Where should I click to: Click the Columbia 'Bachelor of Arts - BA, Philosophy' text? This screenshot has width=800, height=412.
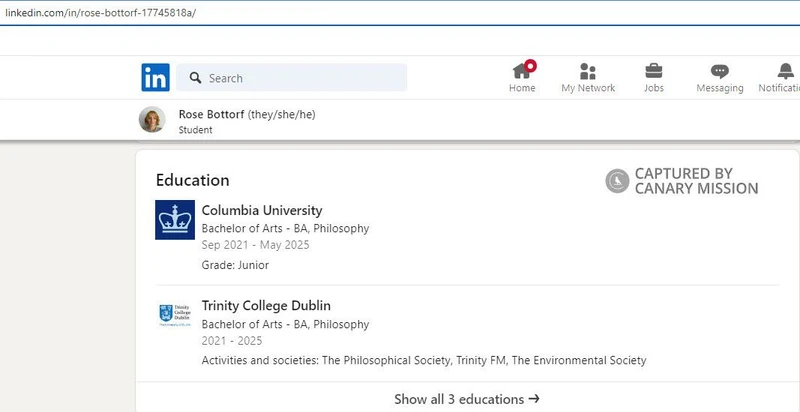click(285, 228)
